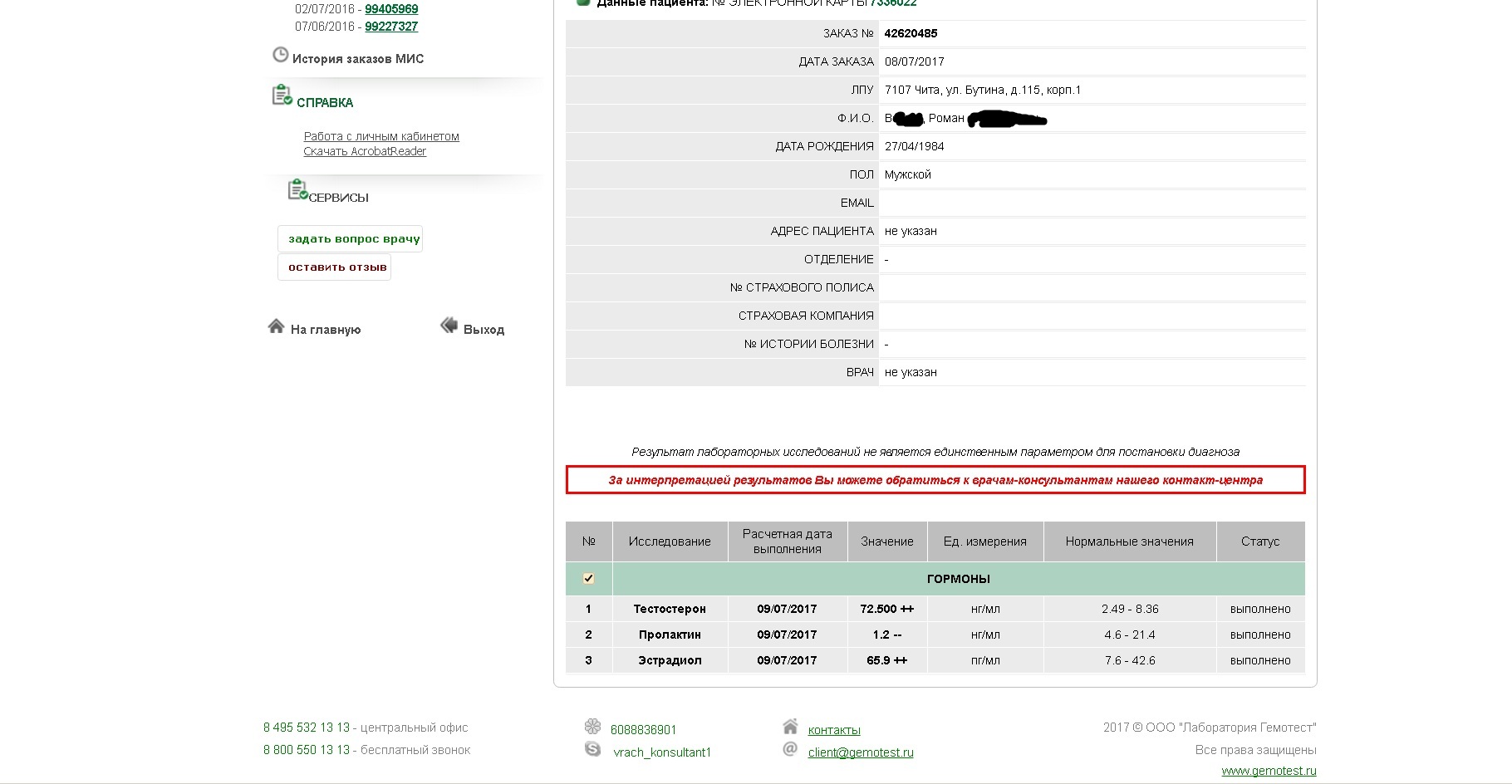Select the Тестостерон result row
Screen dimensions: 1512x784
coord(670,609)
